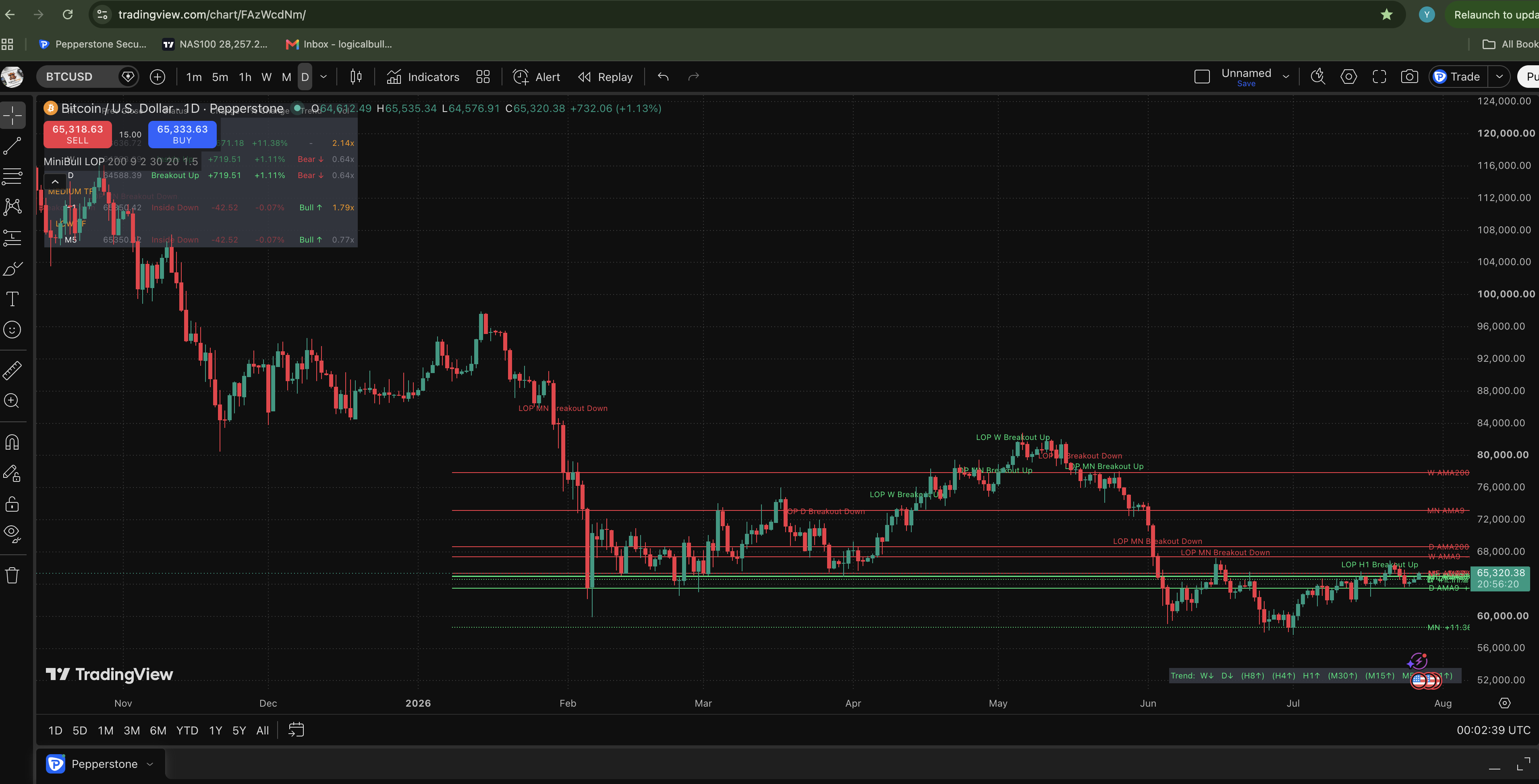Open the patterns drawing tool
This screenshot has height=784, width=1539.
[x=12, y=207]
